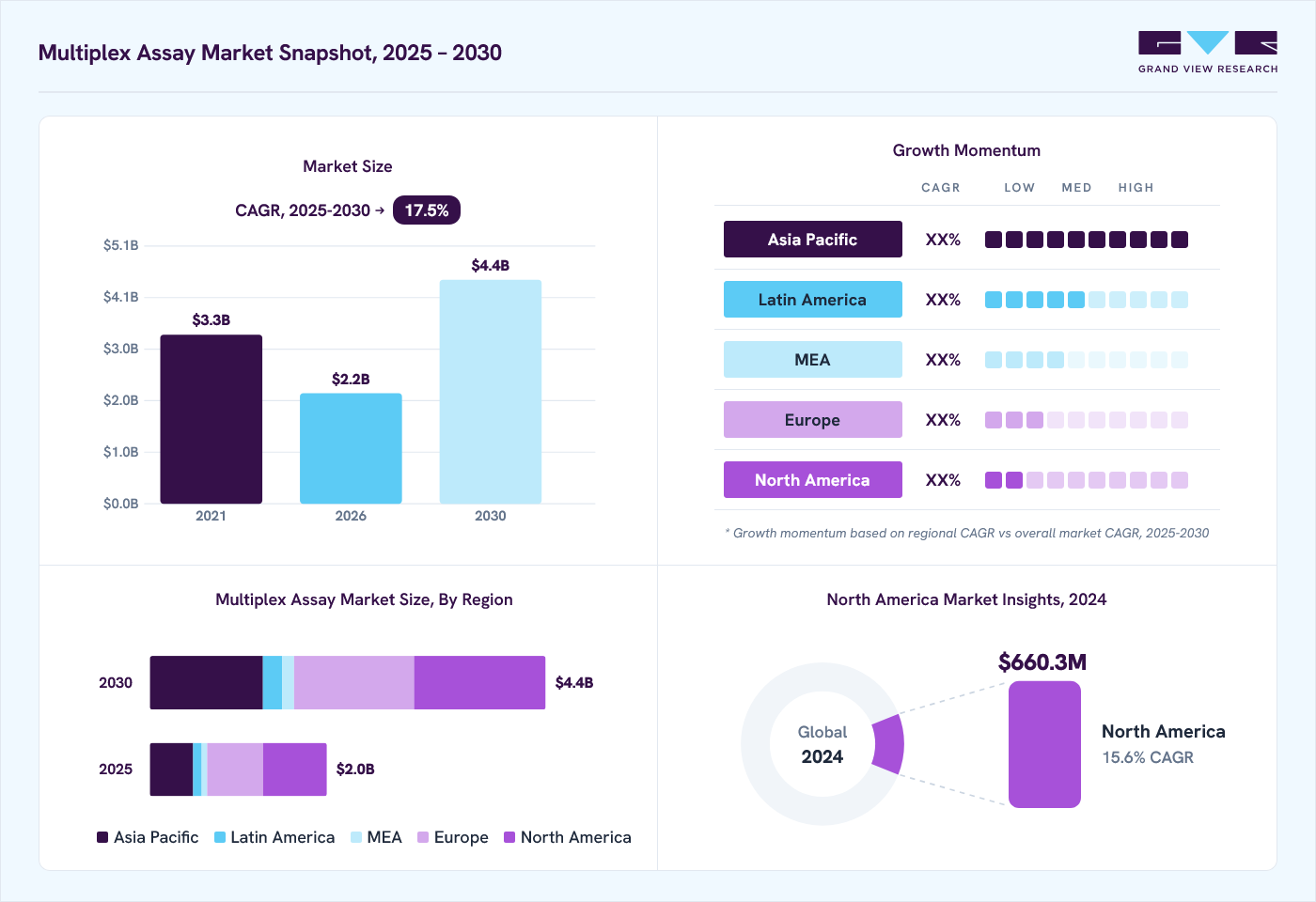Click the MED column header
The width and height of the screenshot is (1316, 902).
1076,188
